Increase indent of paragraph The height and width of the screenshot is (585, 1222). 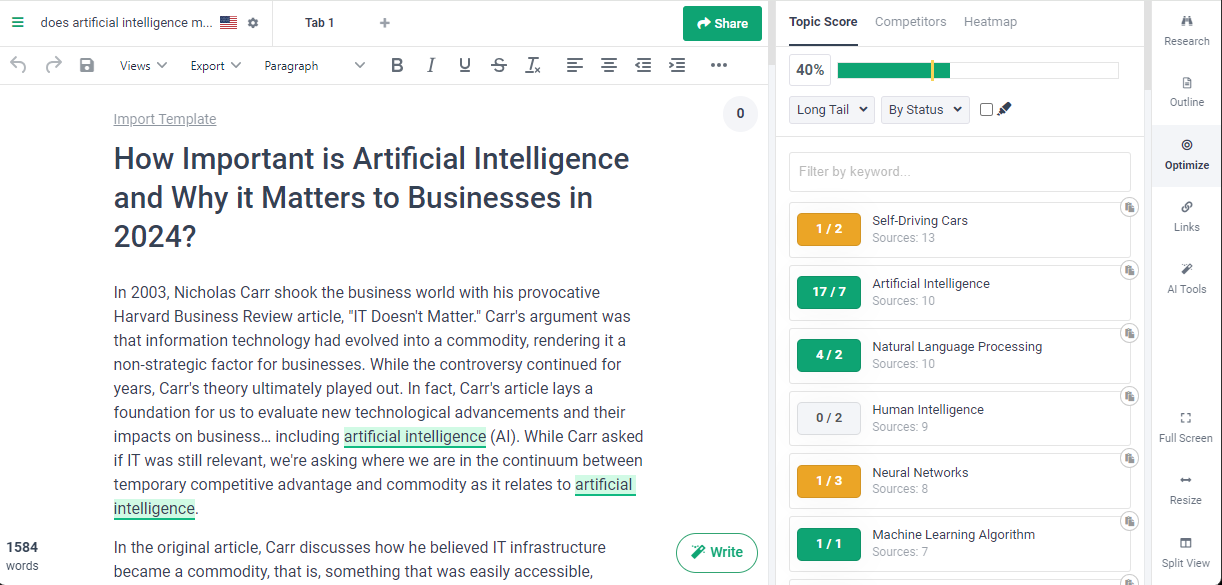677,65
